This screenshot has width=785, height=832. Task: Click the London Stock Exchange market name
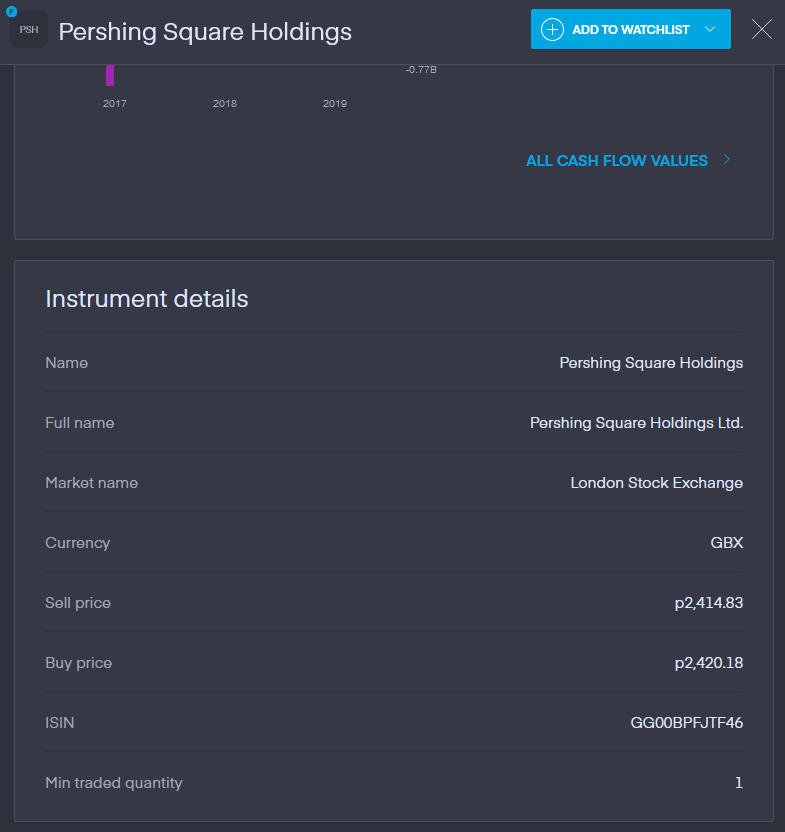point(656,483)
